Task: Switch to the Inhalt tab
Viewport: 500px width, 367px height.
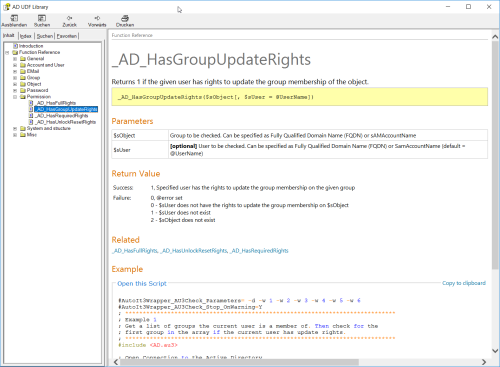Action: [9, 35]
